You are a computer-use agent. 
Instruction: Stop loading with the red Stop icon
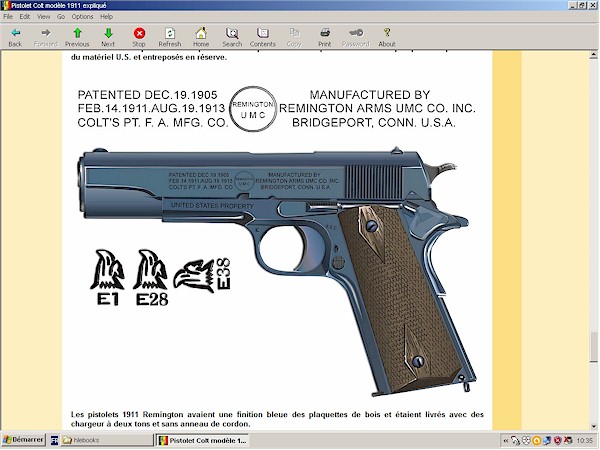[139, 37]
